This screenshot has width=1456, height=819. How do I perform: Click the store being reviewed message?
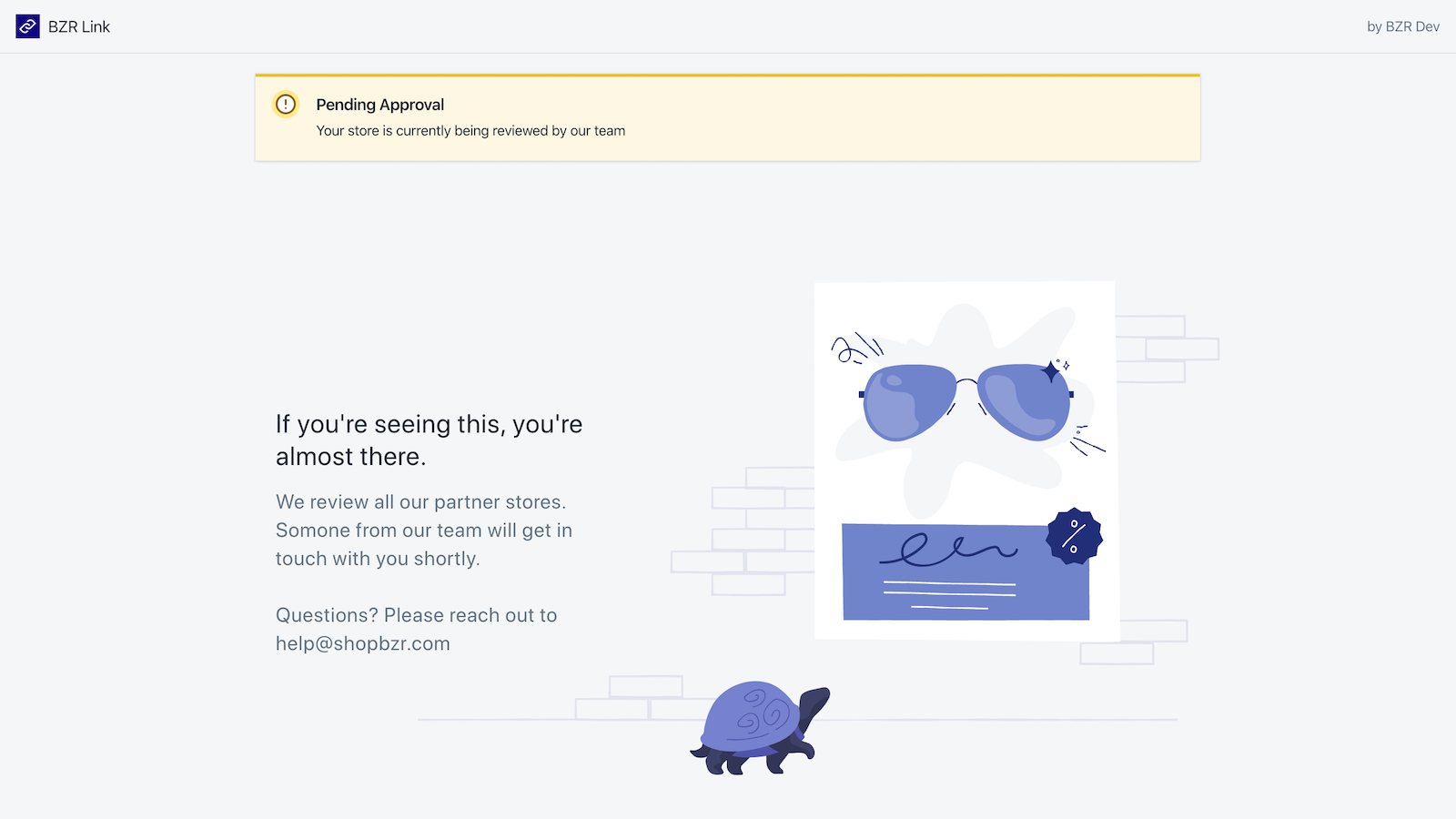pos(470,131)
